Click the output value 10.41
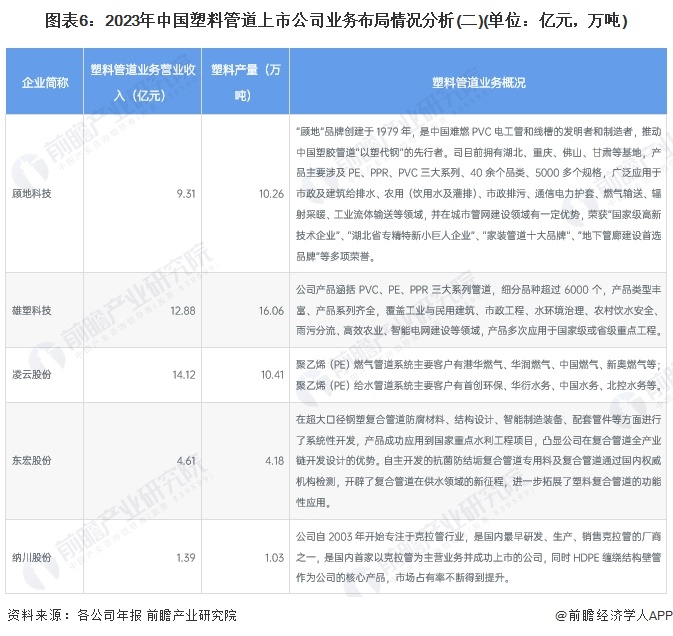673x636 pixels. pyautogui.click(x=272, y=375)
